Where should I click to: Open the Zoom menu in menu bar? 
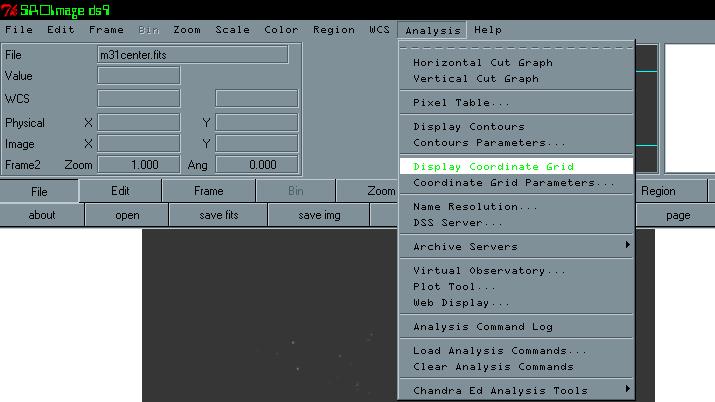pyautogui.click(x=187, y=30)
